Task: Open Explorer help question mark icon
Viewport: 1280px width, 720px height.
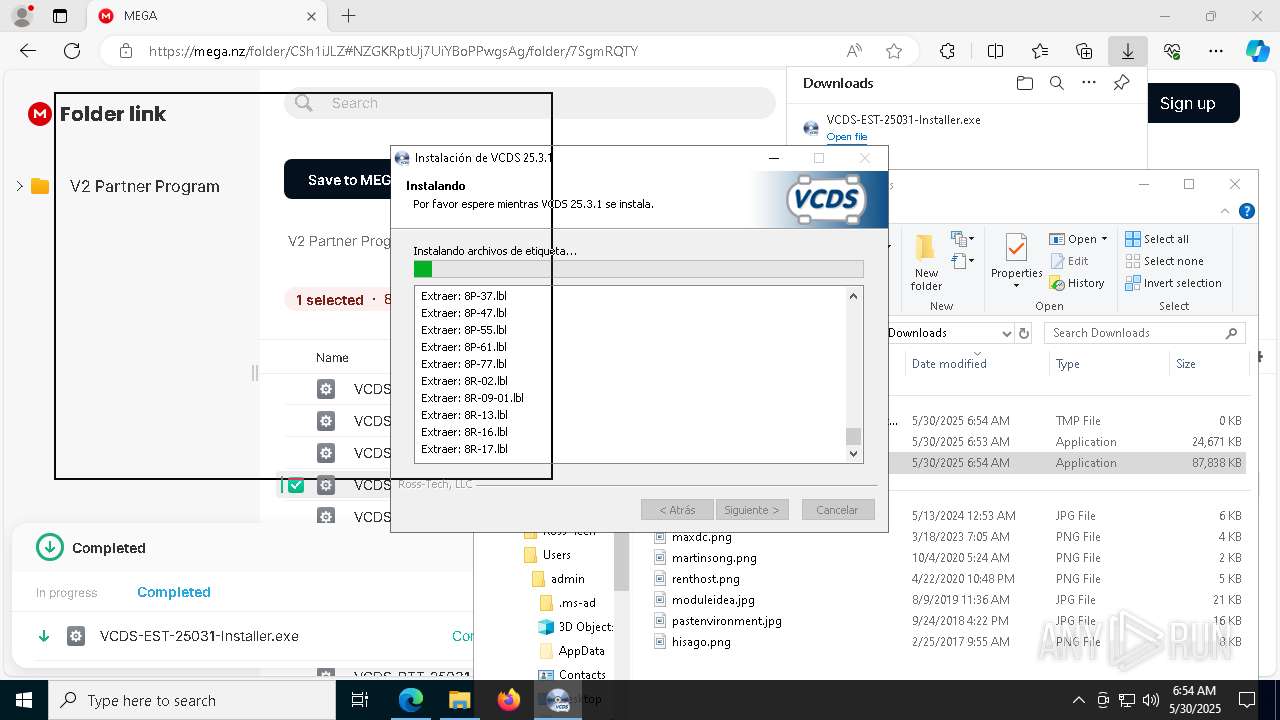Action: pos(1247,211)
